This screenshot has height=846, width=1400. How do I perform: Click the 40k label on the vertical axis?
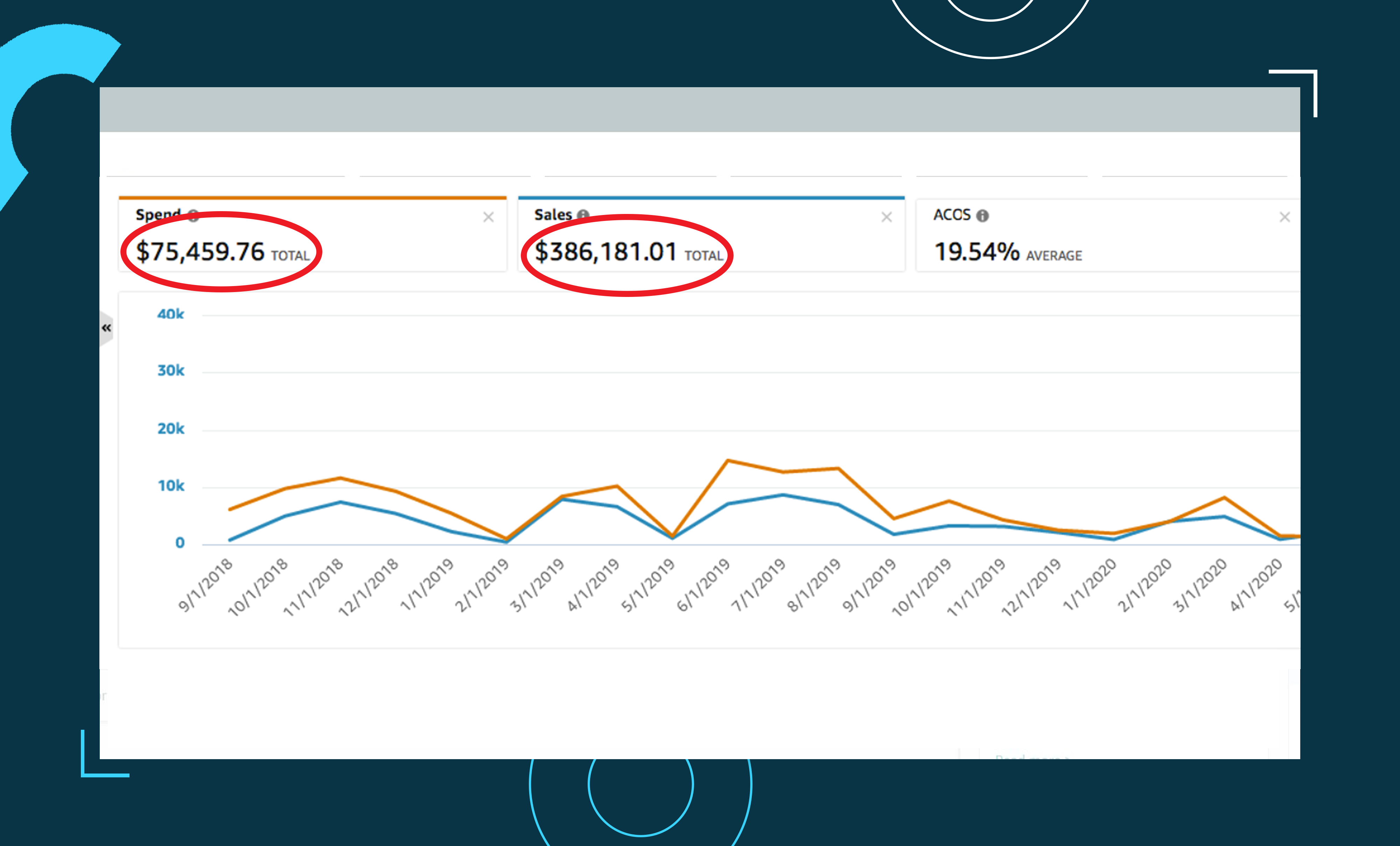(170, 314)
